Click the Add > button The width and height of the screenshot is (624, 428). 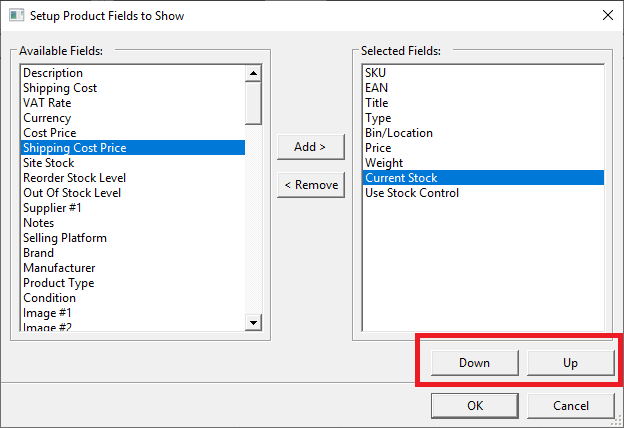pyautogui.click(x=310, y=147)
